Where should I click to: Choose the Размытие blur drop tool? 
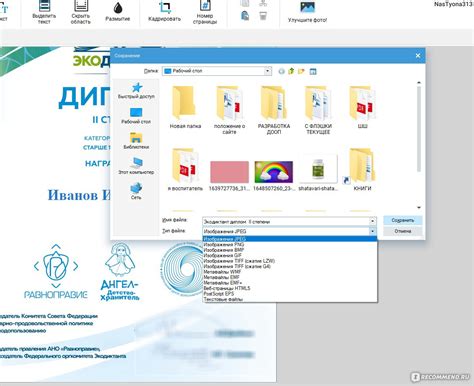(x=118, y=12)
